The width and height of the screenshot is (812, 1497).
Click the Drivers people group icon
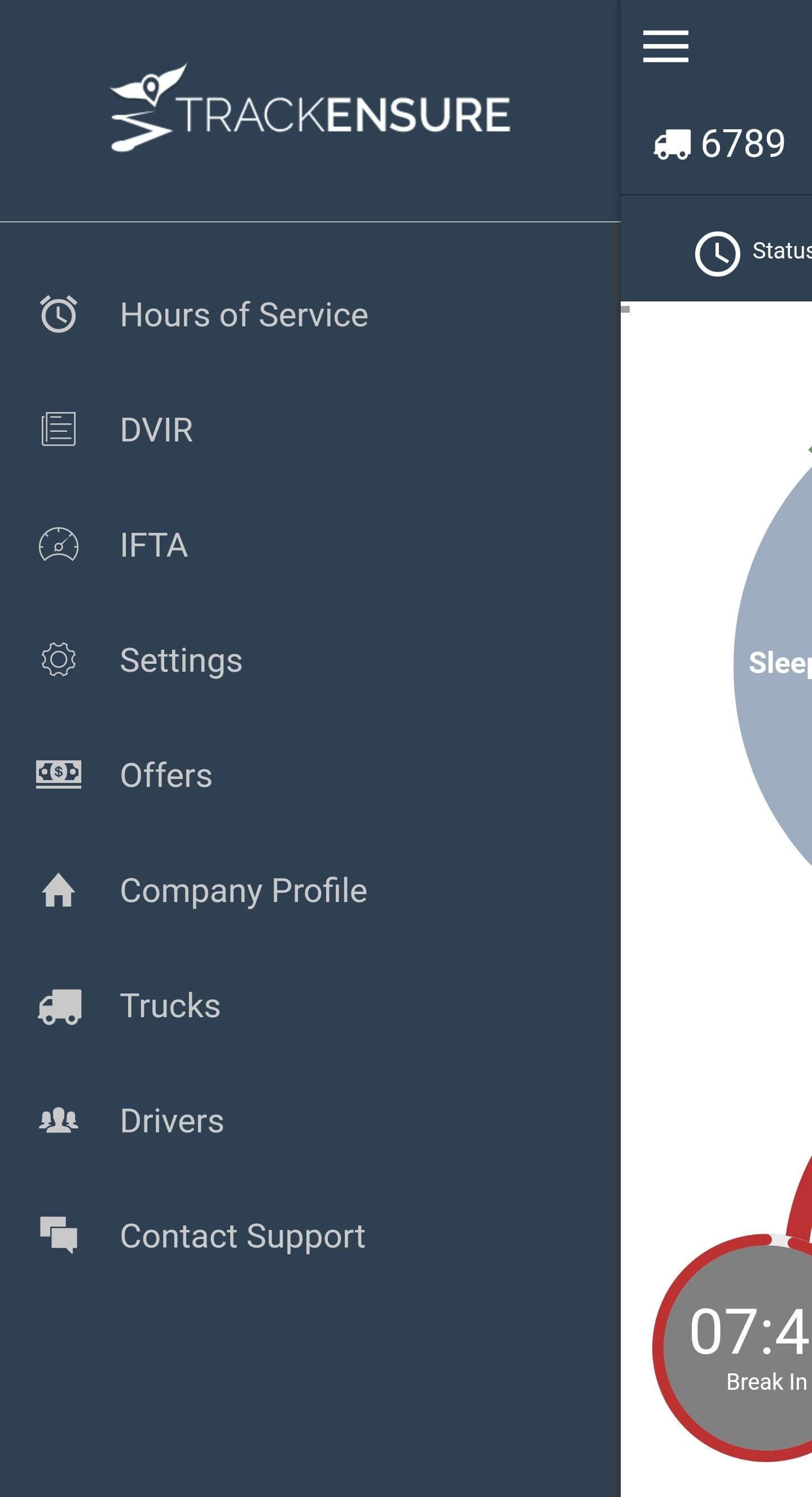[x=59, y=1120]
